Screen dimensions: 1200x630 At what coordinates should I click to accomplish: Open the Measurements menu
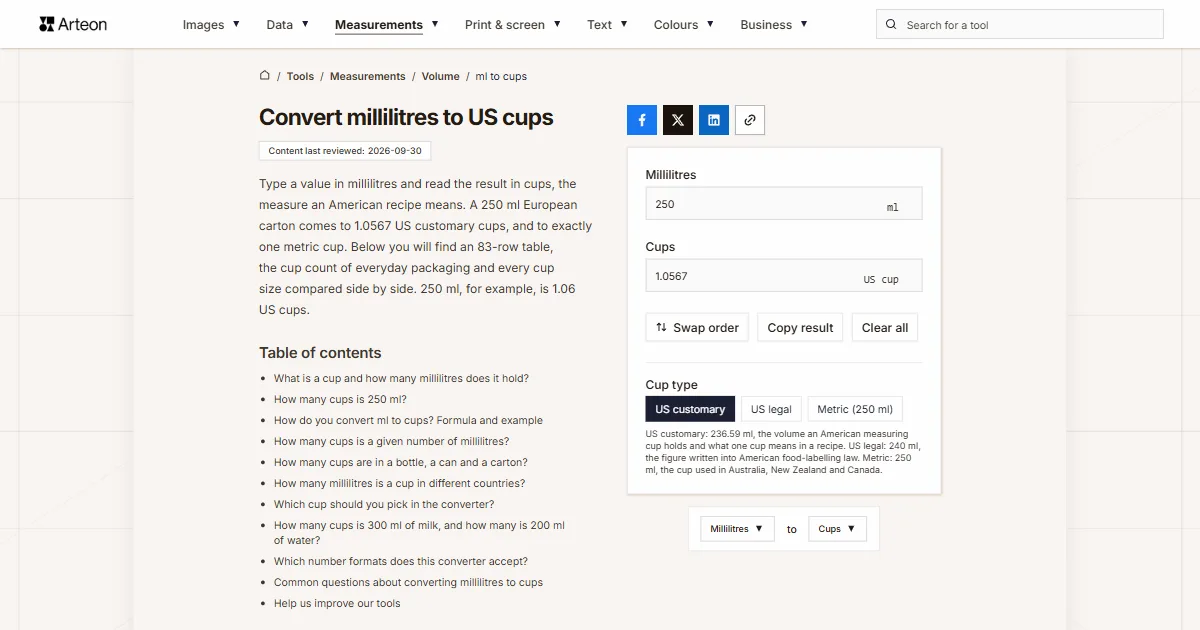click(x=387, y=24)
